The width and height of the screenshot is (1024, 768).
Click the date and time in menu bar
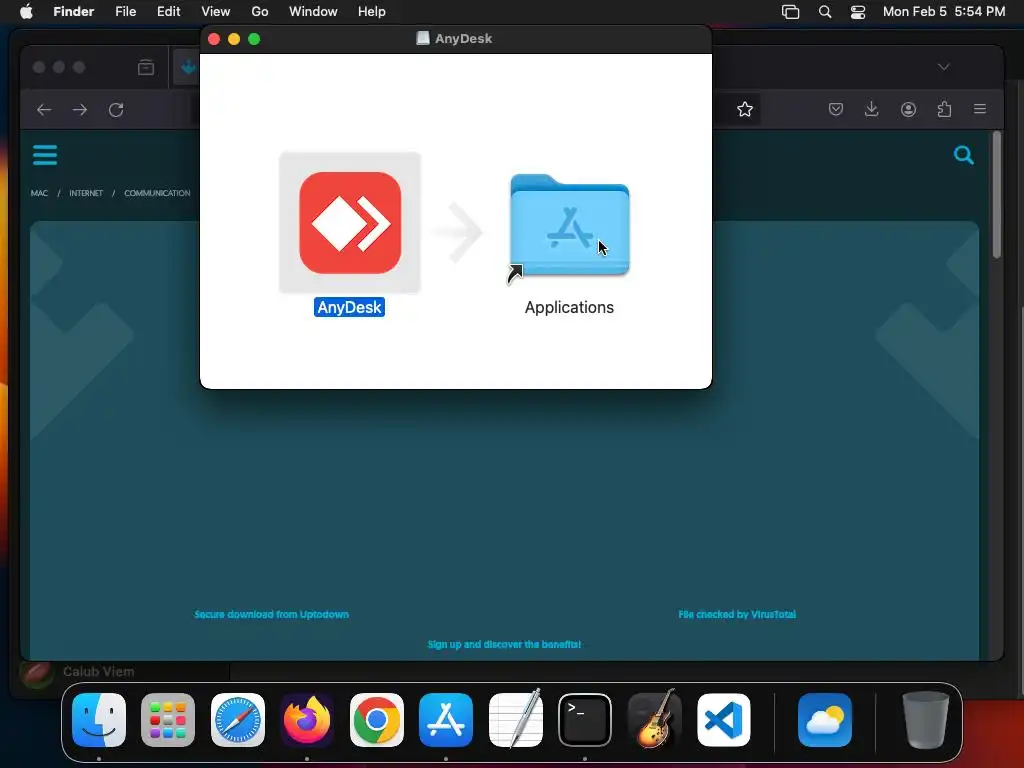tap(944, 11)
